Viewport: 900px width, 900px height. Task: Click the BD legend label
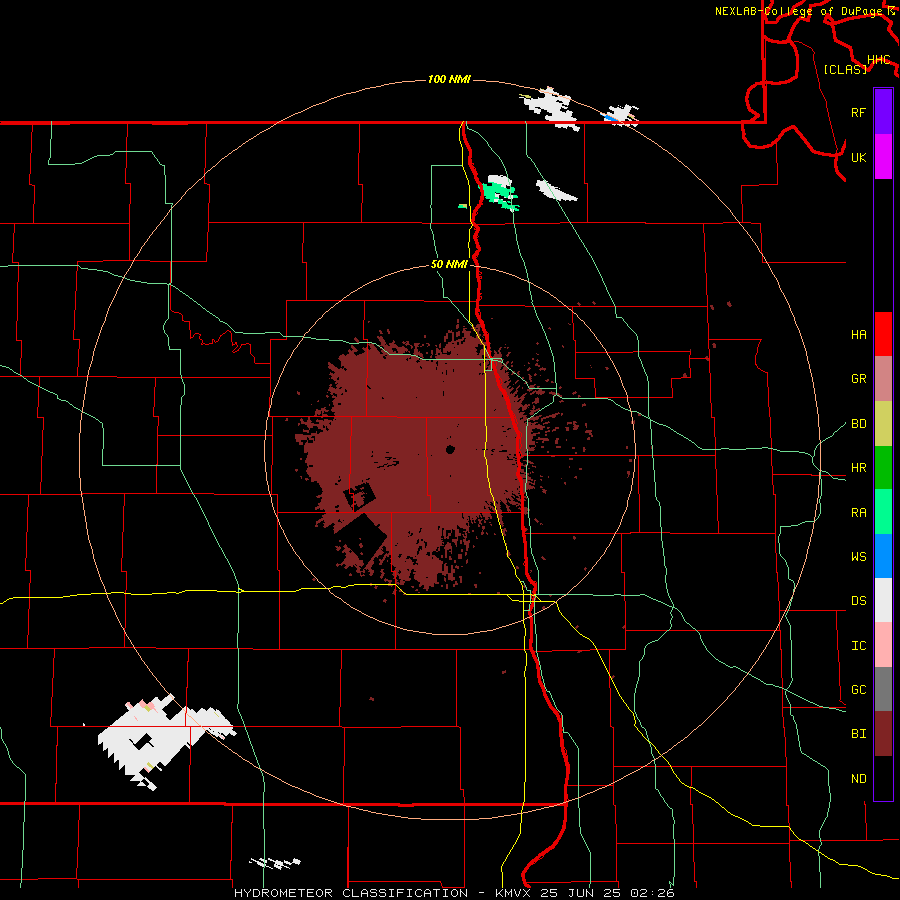click(858, 424)
